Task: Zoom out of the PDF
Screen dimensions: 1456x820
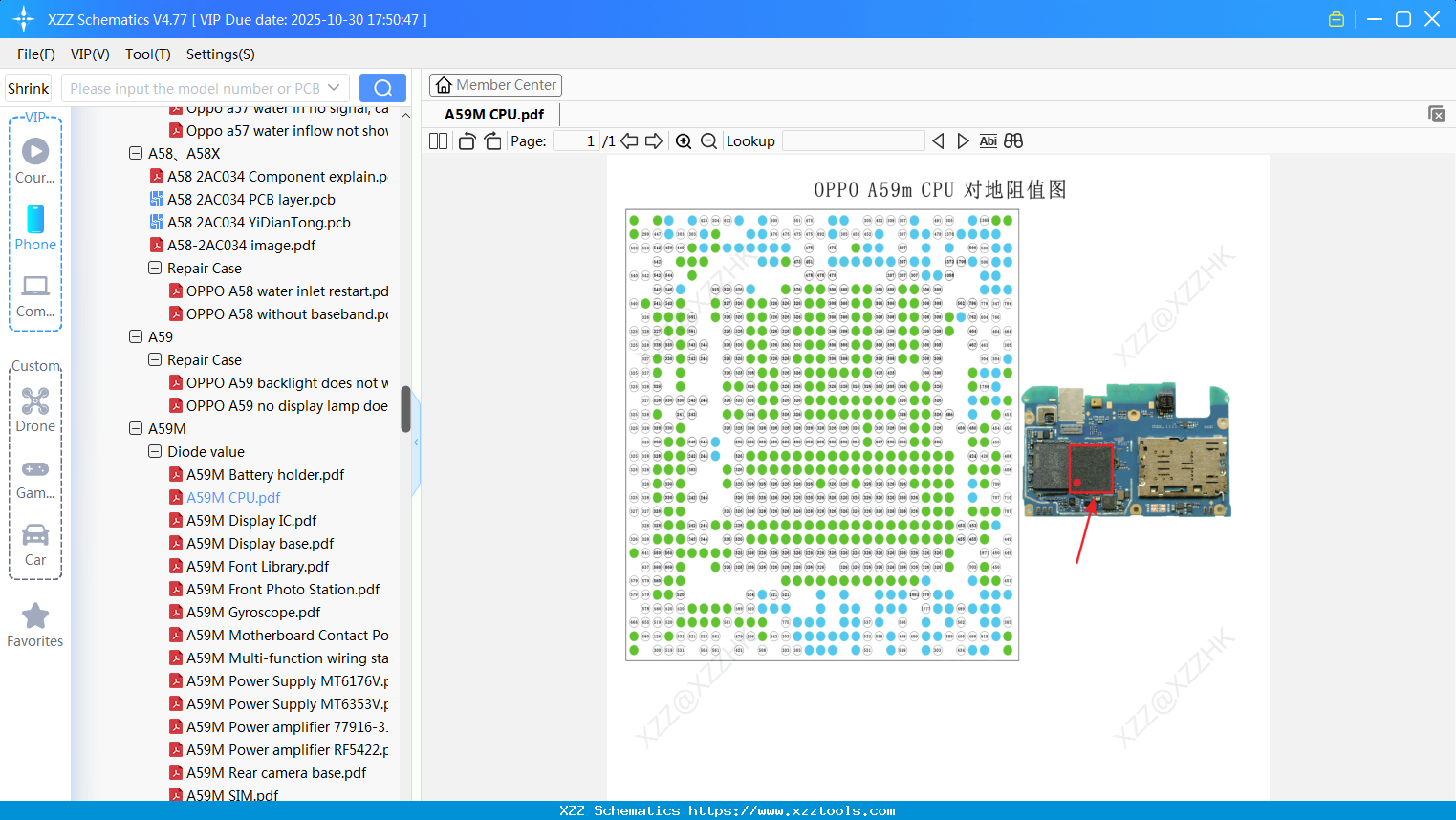Action: pyautogui.click(x=708, y=141)
